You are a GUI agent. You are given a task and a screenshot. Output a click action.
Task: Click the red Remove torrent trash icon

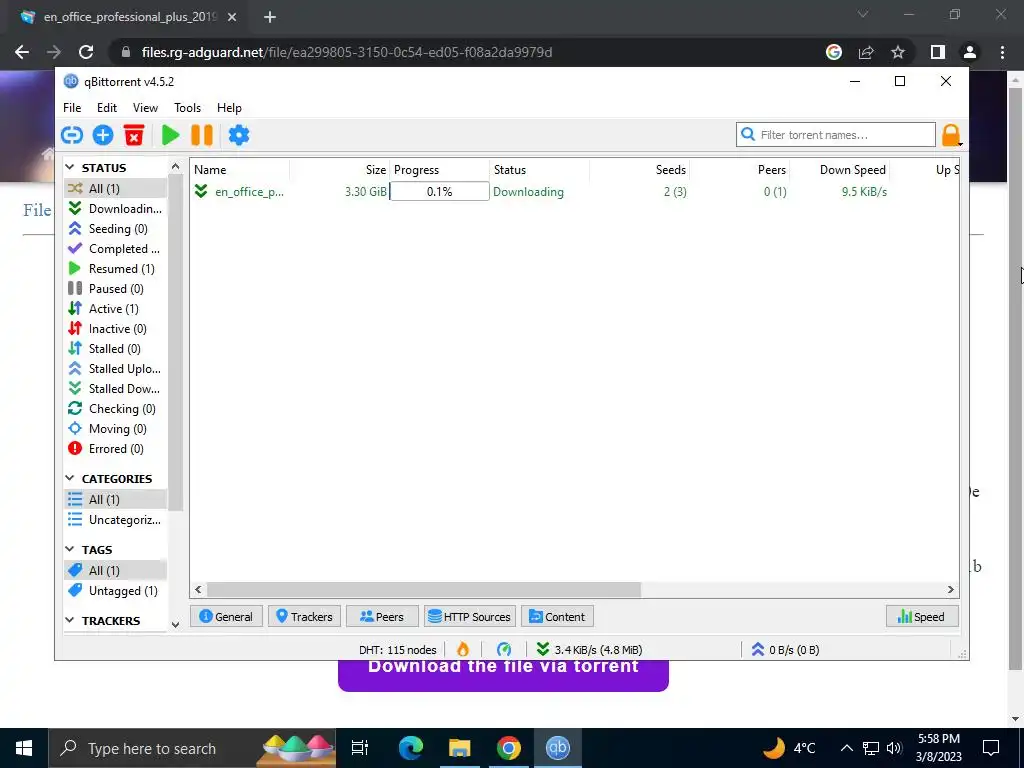click(x=134, y=135)
